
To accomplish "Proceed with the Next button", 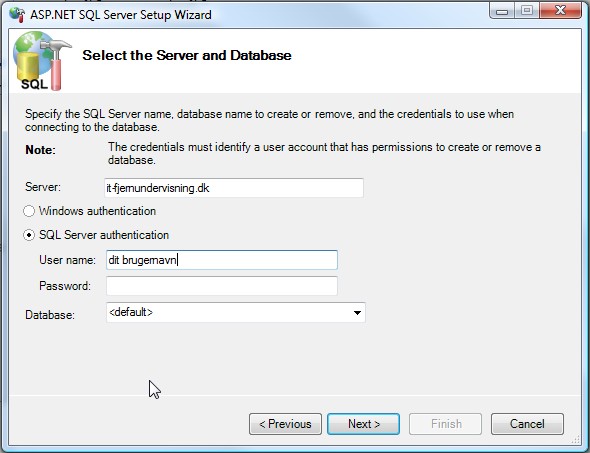I will point(363,424).
